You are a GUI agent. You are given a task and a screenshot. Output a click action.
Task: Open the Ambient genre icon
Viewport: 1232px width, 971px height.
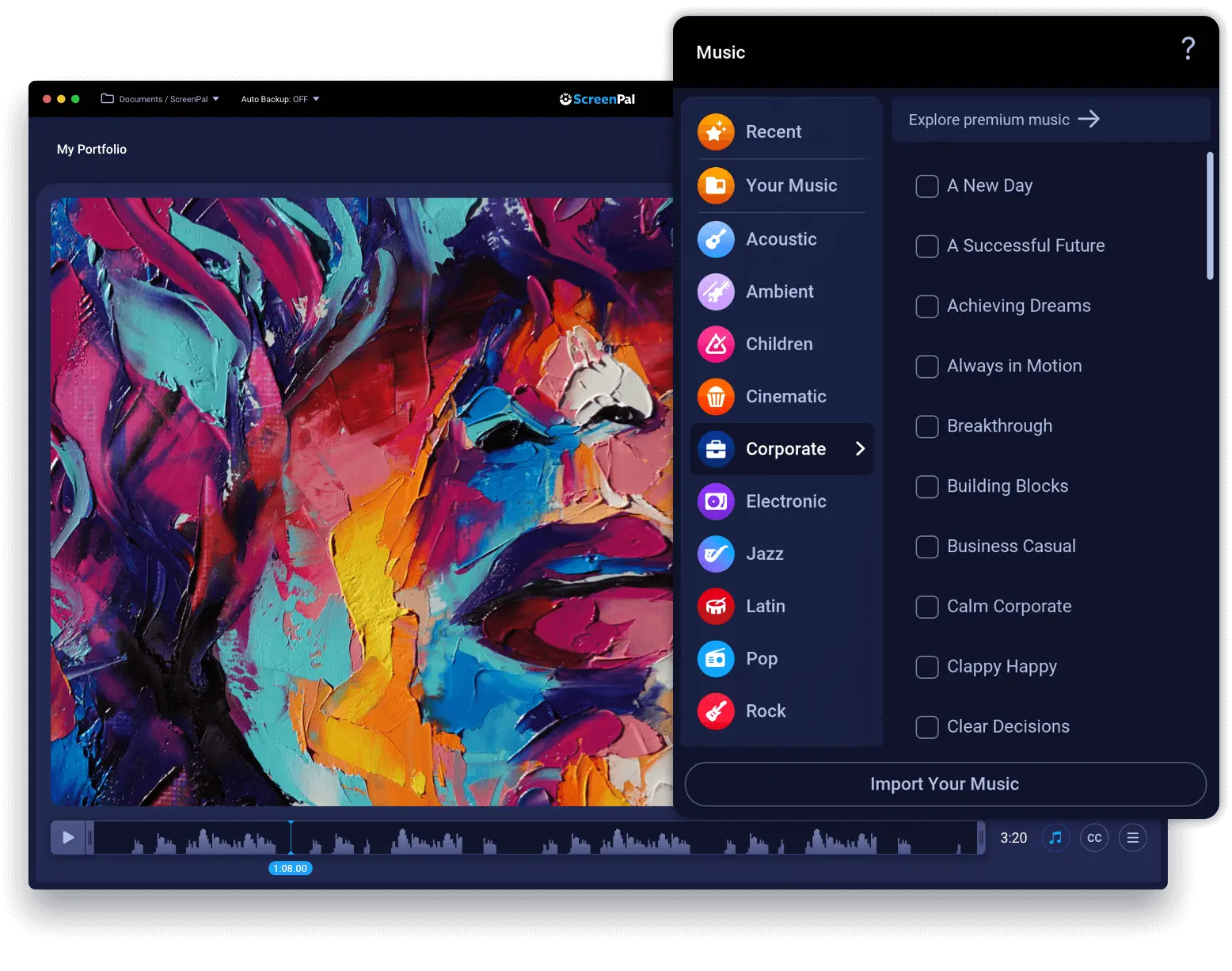[x=715, y=291]
